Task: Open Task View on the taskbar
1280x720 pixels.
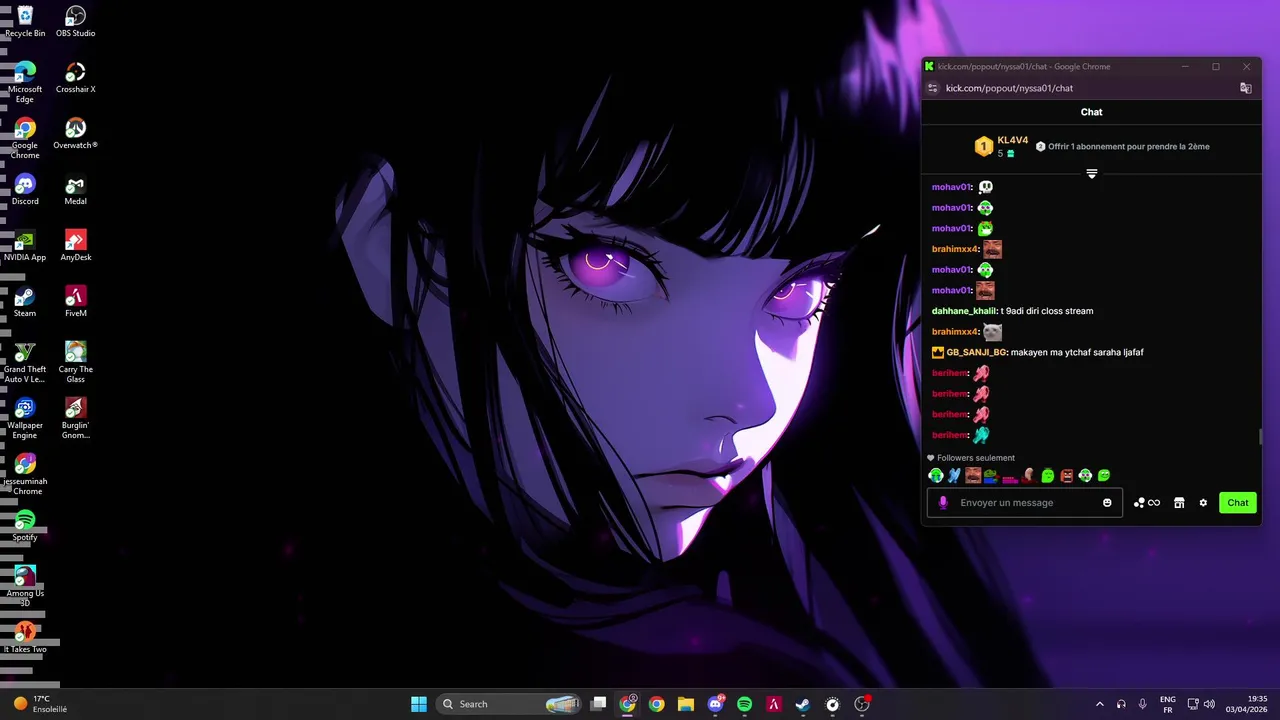Action: 598,704
